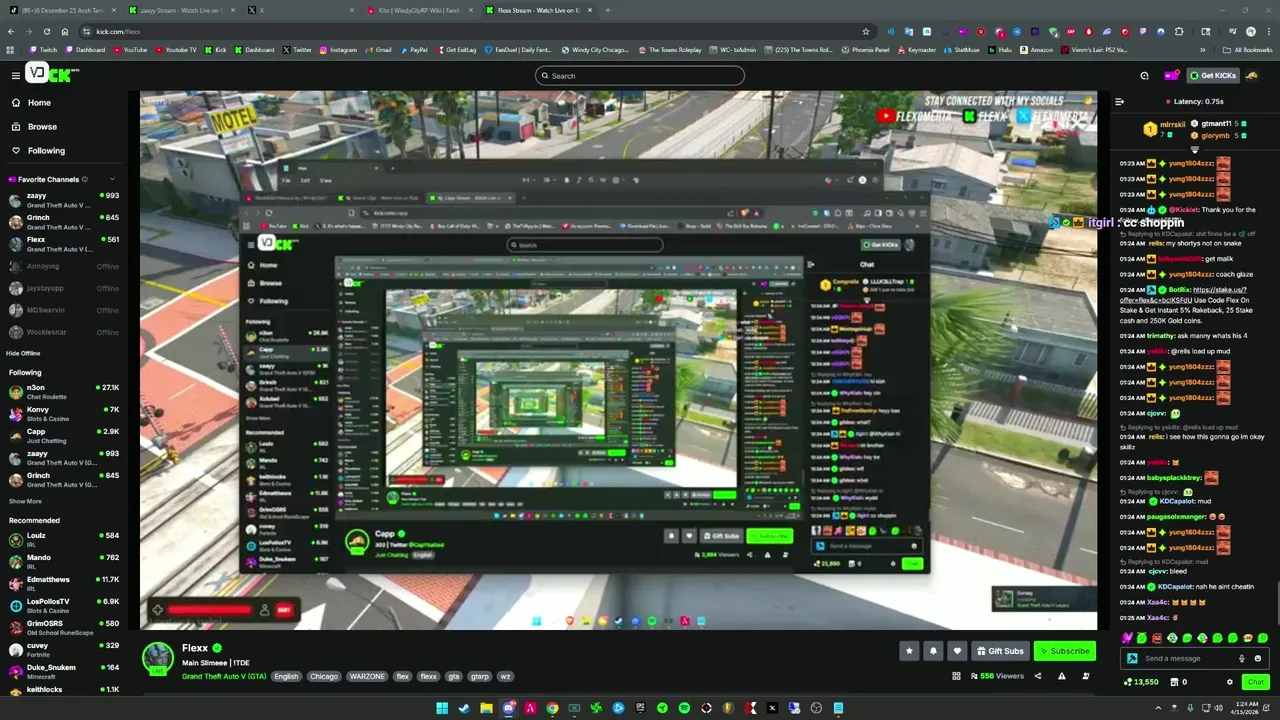Expand Show More under Following list
Viewport: 1280px width, 720px height.
(25, 501)
